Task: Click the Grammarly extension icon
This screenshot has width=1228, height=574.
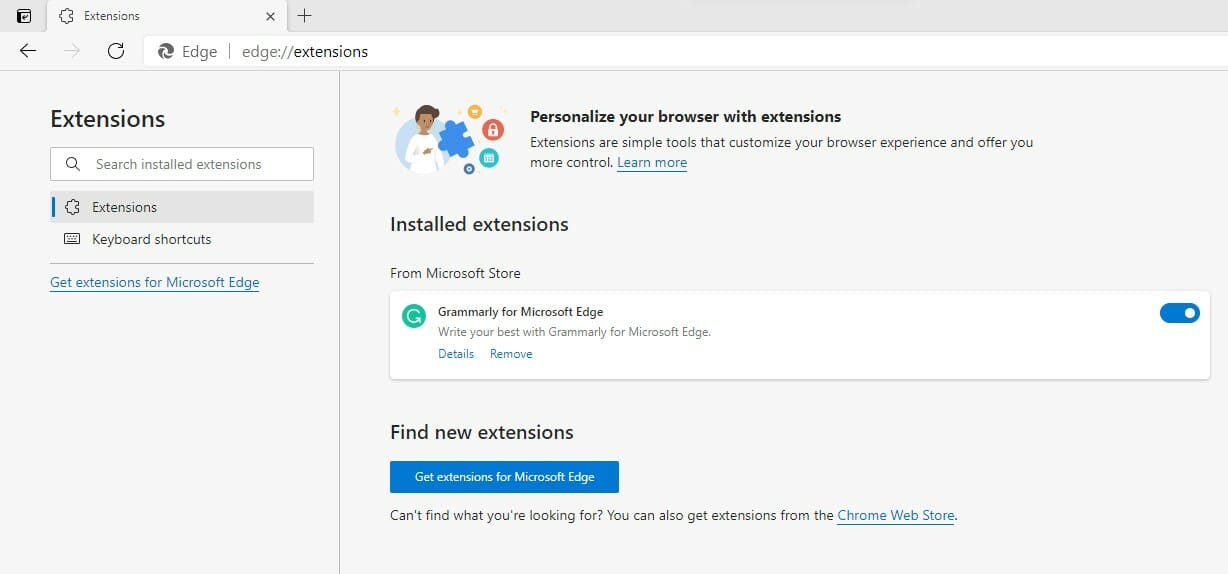Action: point(413,317)
